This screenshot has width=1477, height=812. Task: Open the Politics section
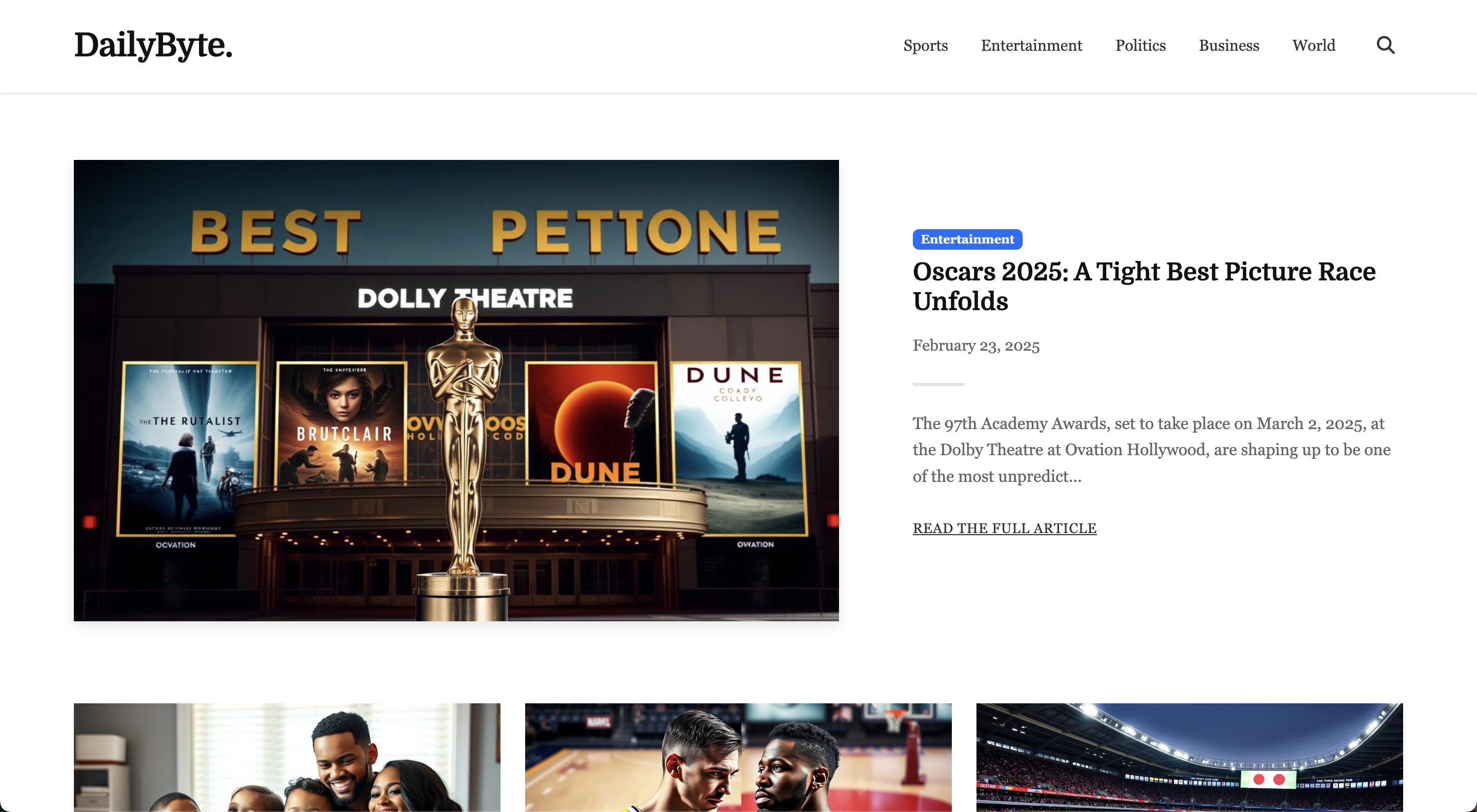[1140, 45]
